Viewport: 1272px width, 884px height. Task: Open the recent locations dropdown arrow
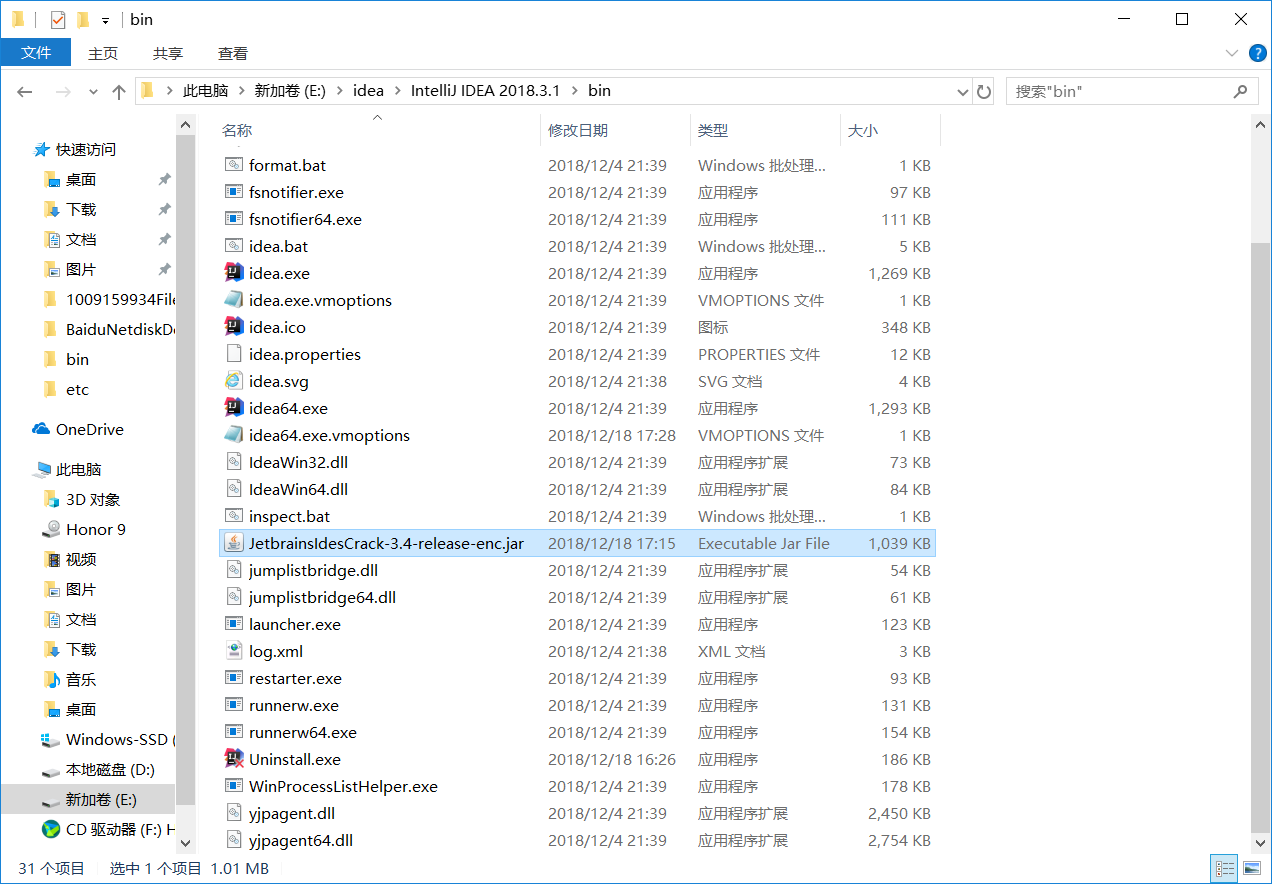point(93,91)
